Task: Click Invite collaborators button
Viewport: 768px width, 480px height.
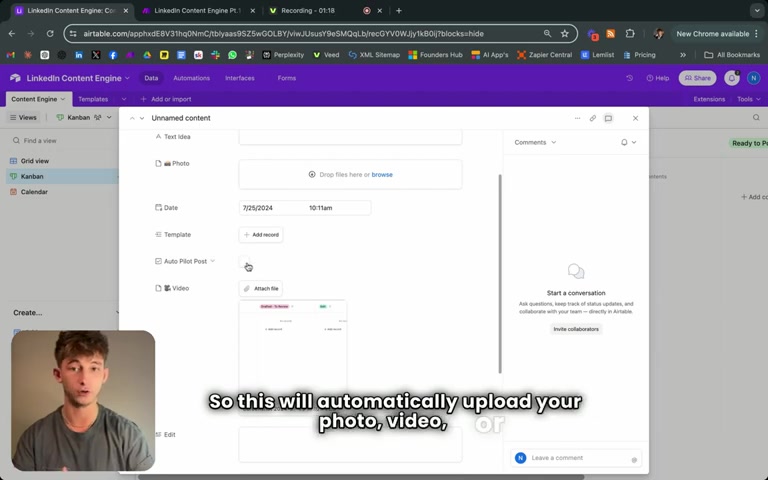Action: pyautogui.click(x=576, y=329)
